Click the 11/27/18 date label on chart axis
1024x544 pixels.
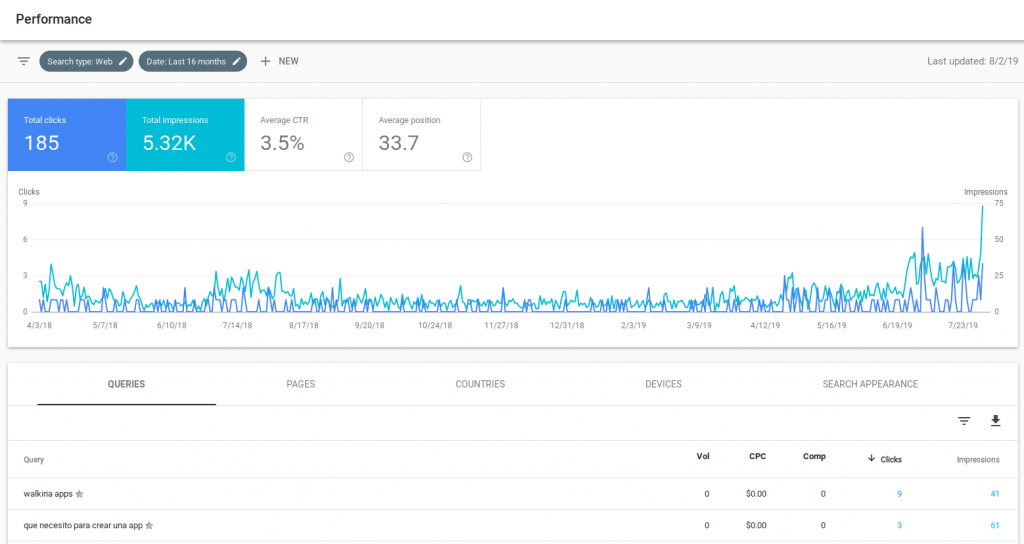pos(501,325)
